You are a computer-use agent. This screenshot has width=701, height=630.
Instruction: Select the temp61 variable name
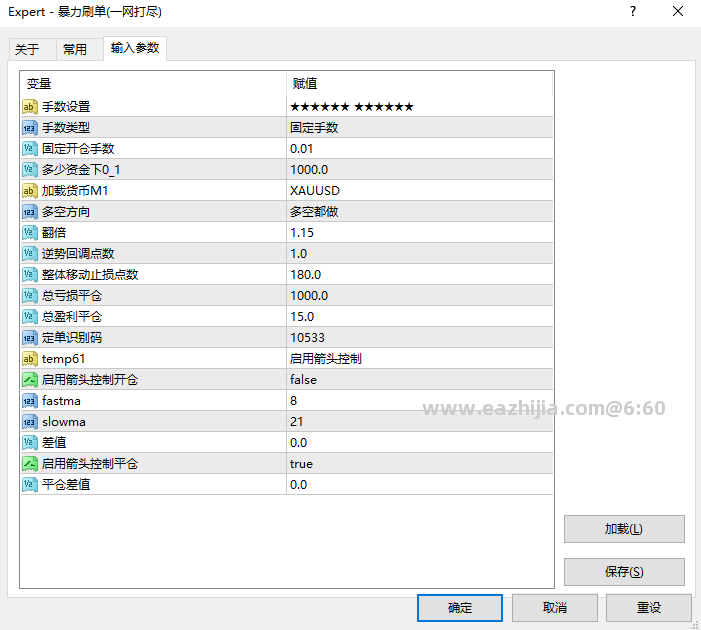pyautogui.click(x=63, y=359)
